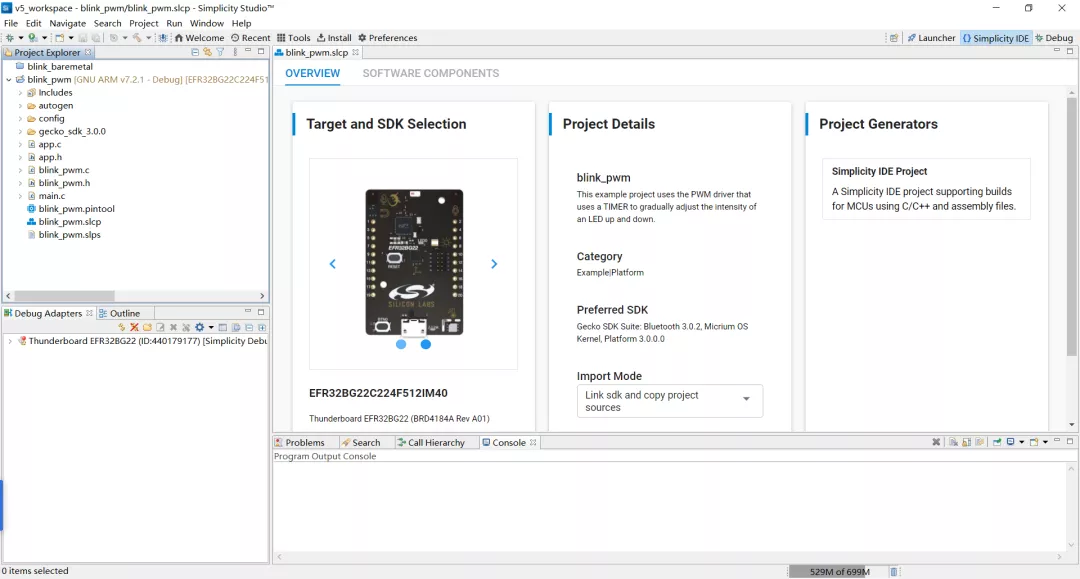Close the blink_pwm.slcp editor tab
The image size is (1080, 579).
click(355, 52)
